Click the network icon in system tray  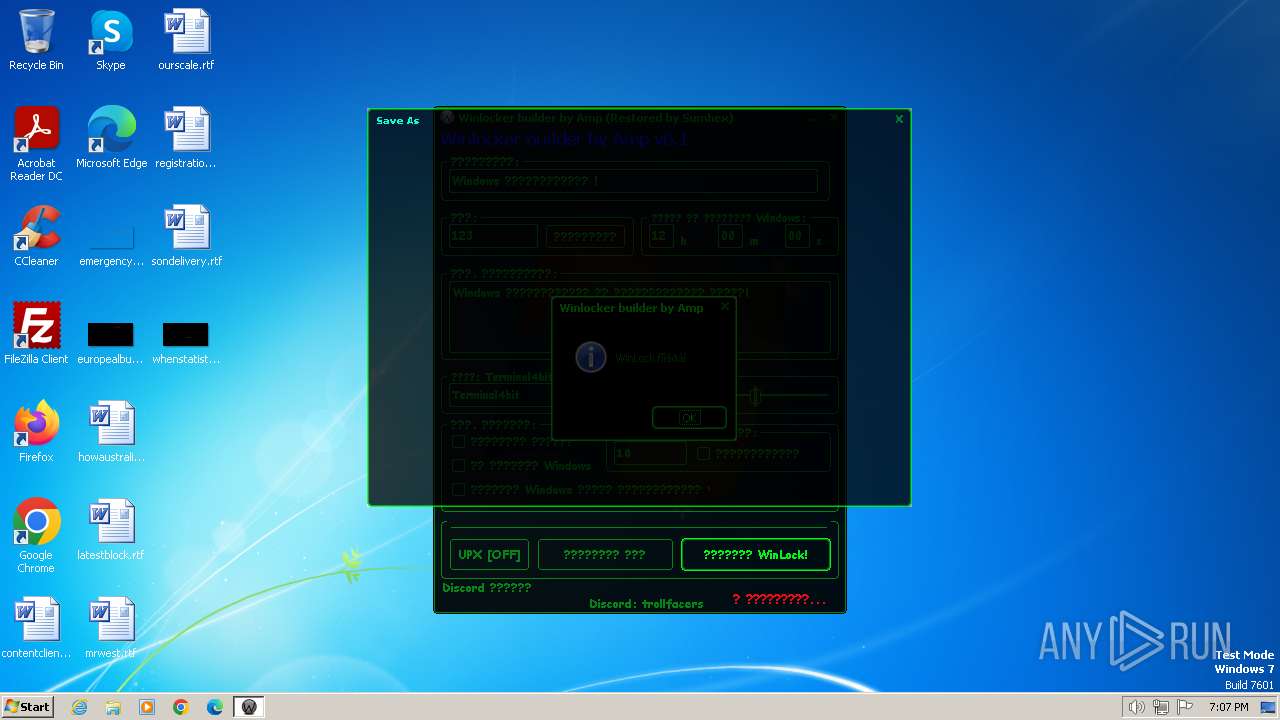click(1160, 707)
